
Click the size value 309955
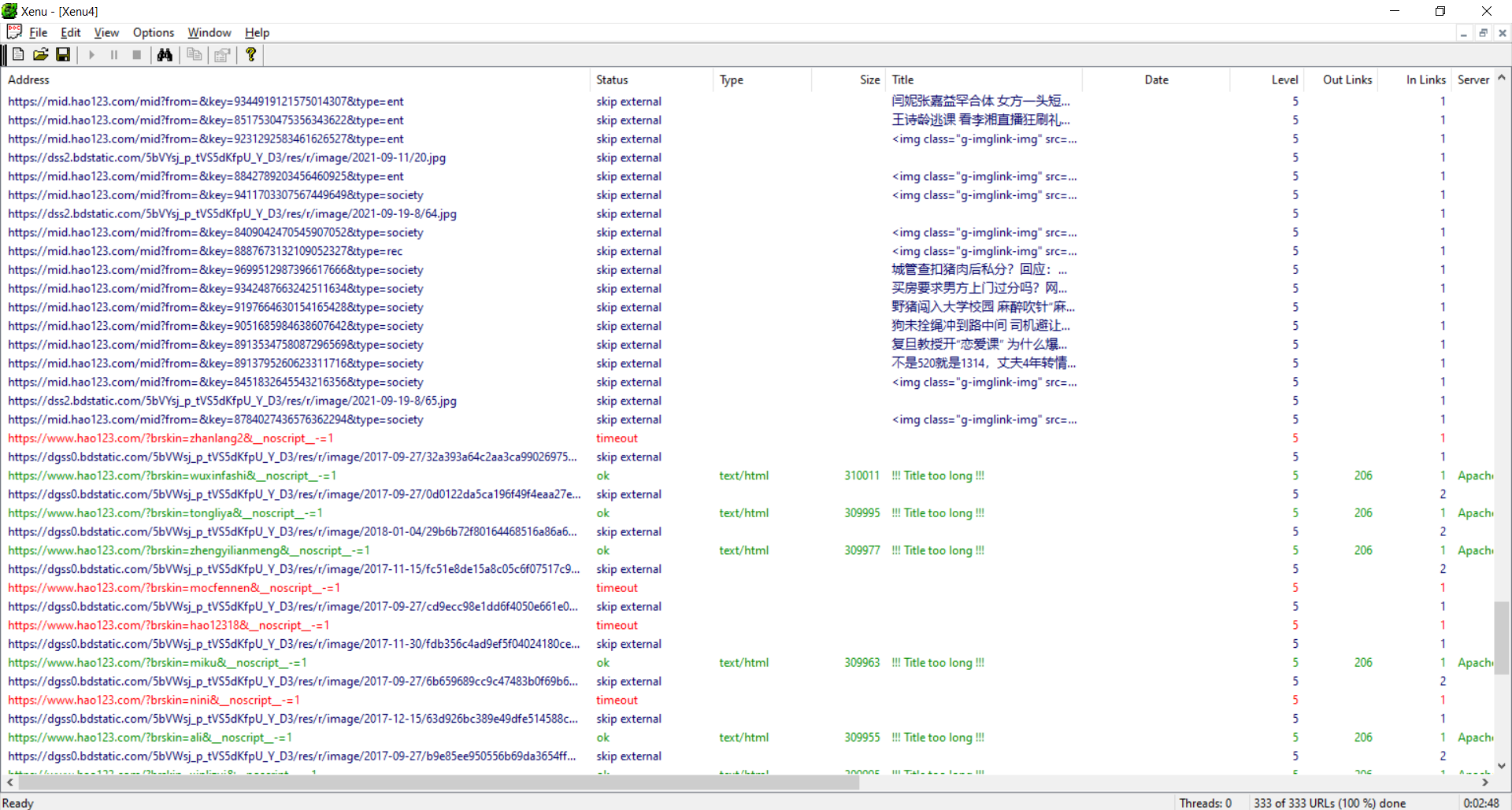coord(862,738)
